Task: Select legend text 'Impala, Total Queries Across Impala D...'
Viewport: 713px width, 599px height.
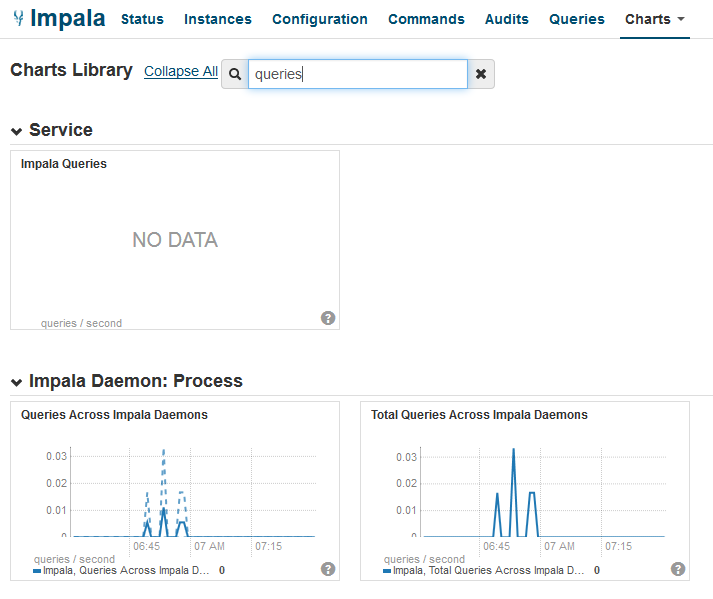Action: [488, 570]
